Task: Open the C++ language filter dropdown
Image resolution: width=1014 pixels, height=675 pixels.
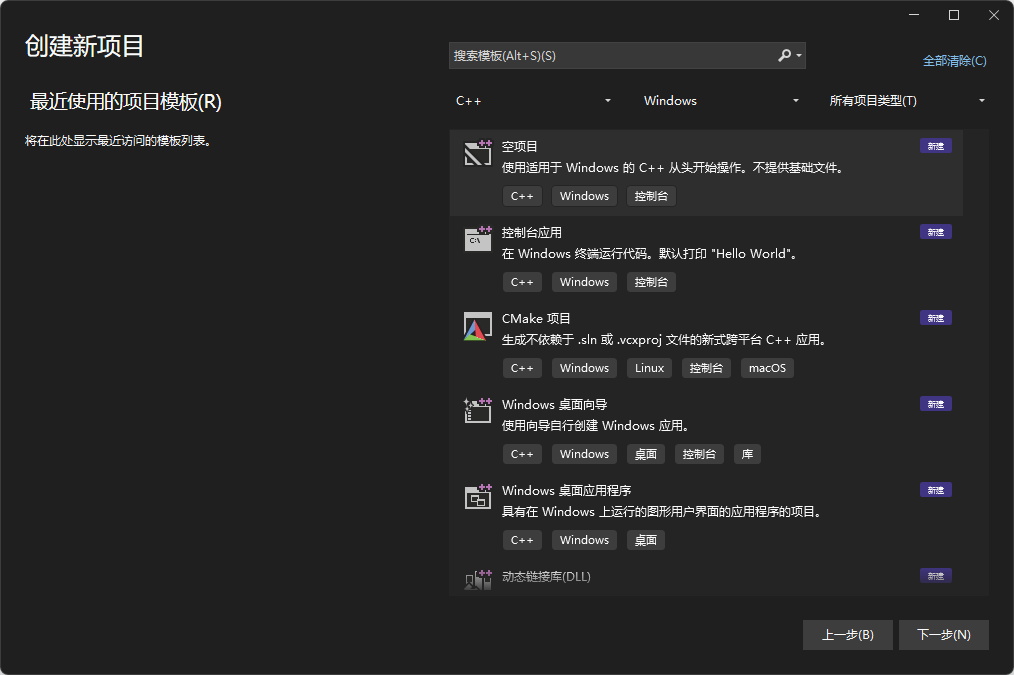Action: (533, 101)
